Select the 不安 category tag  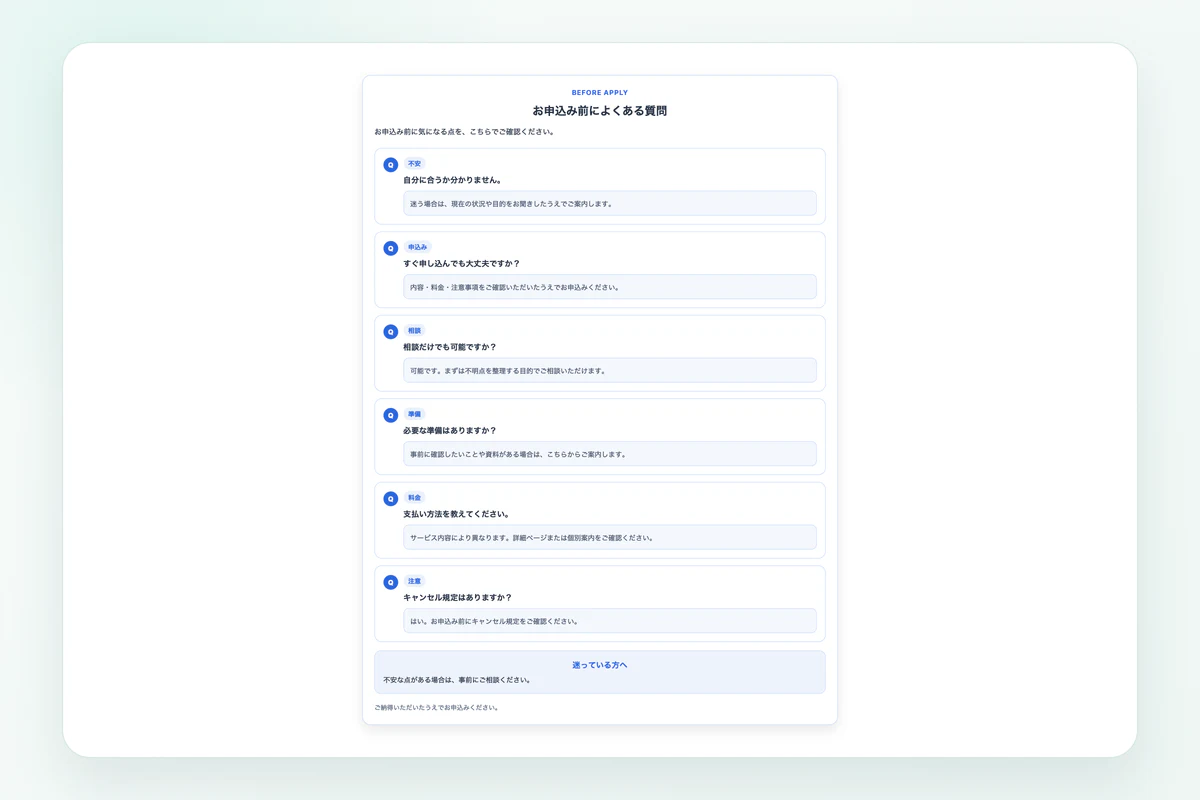pos(414,163)
